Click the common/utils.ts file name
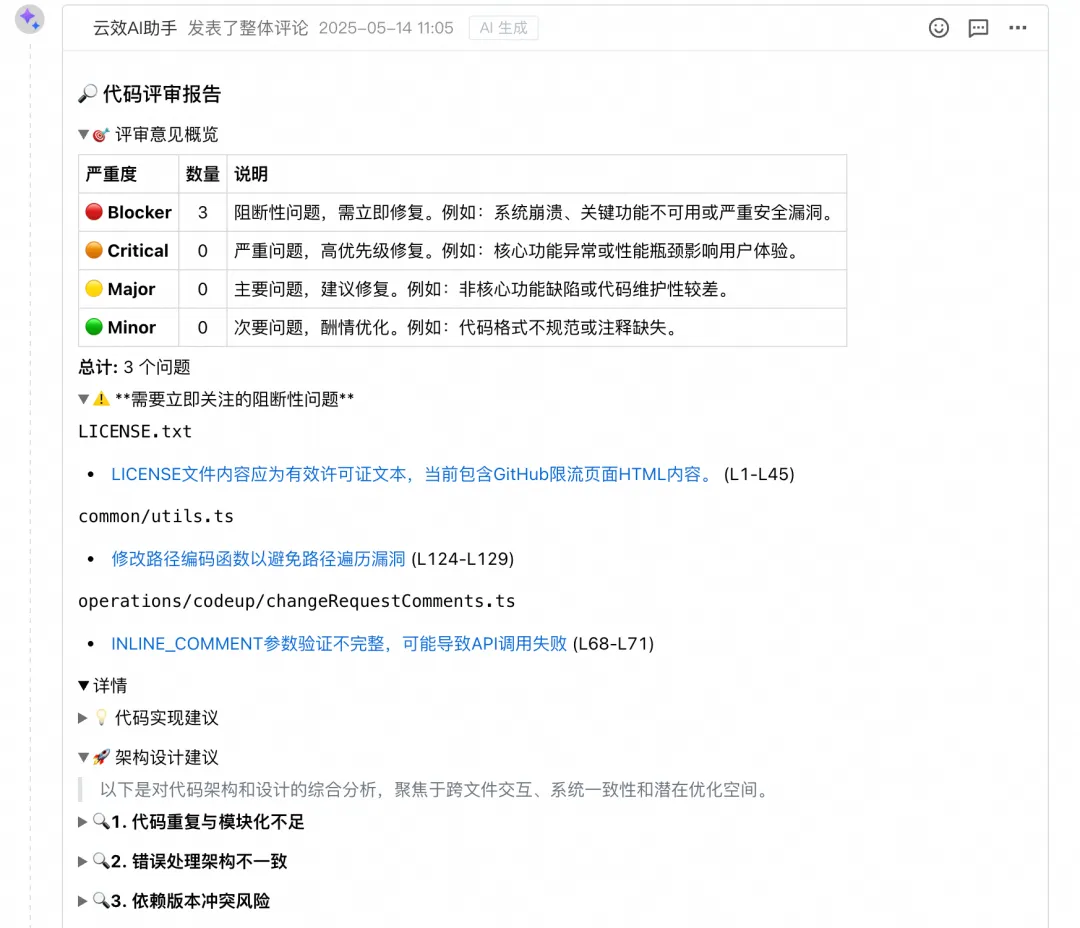The width and height of the screenshot is (1080, 928). 156,516
